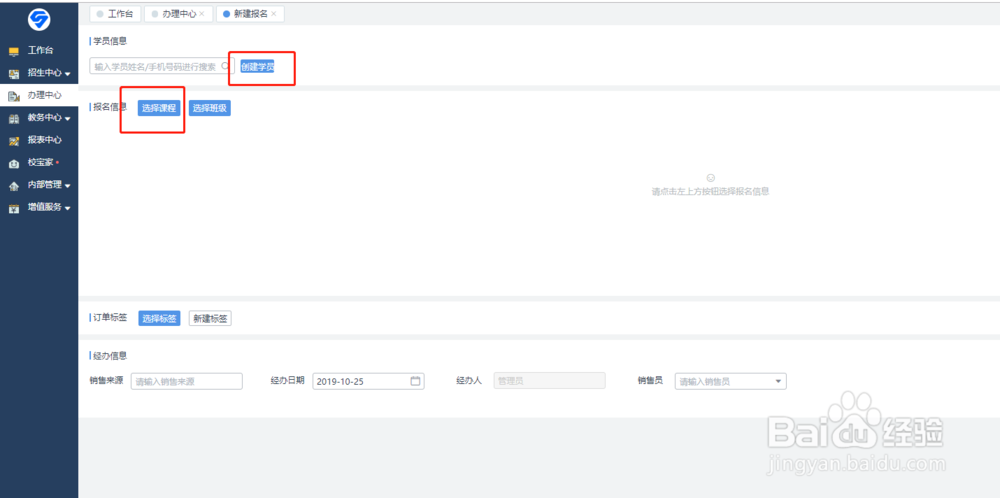
Task: Open 工作台 workbench icon in sidebar
Action: (14, 51)
